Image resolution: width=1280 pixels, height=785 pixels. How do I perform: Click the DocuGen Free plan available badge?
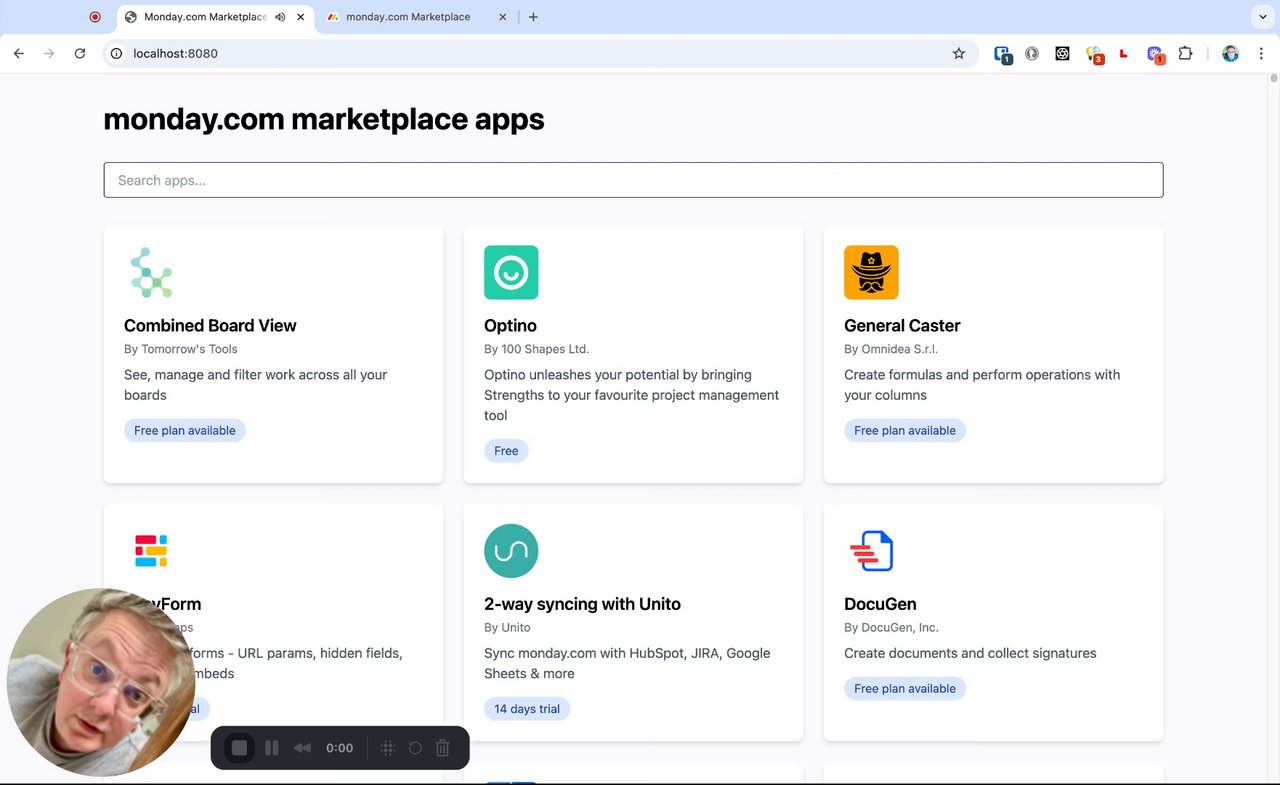tap(904, 689)
